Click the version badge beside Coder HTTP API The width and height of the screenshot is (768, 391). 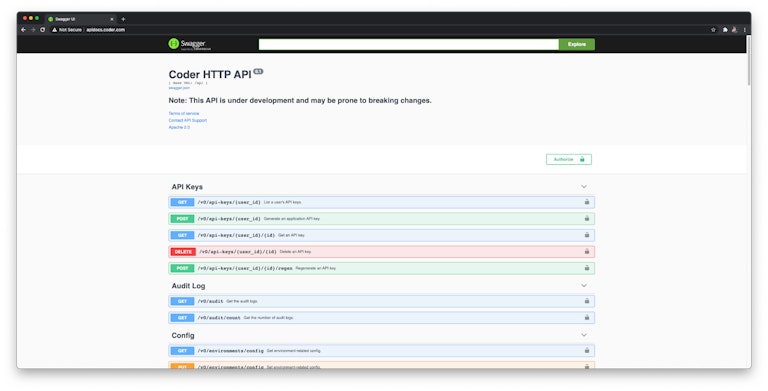pyautogui.click(x=258, y=72)
